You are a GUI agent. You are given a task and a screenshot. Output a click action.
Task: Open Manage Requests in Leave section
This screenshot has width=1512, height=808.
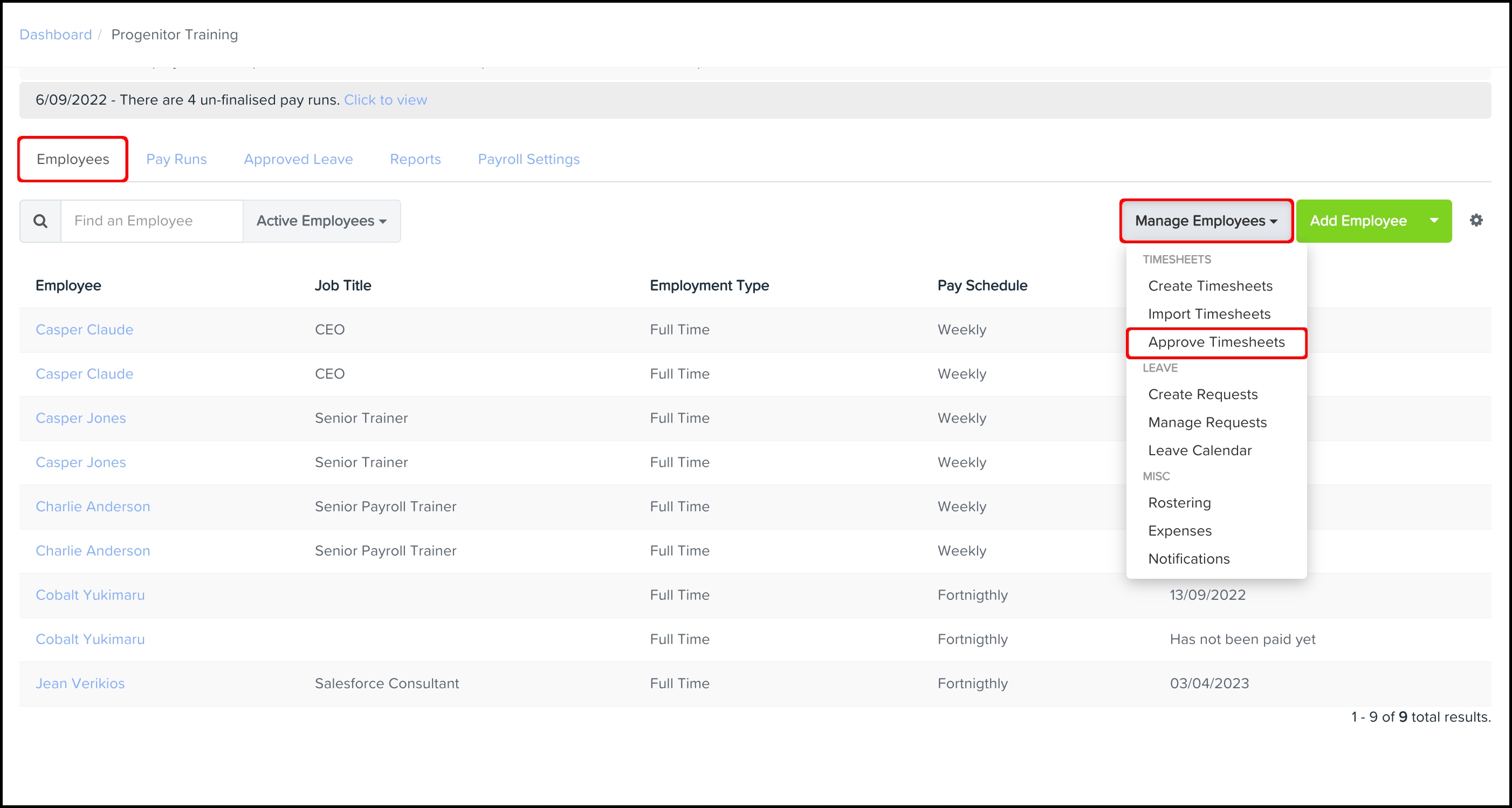(x=1207, y=422)
